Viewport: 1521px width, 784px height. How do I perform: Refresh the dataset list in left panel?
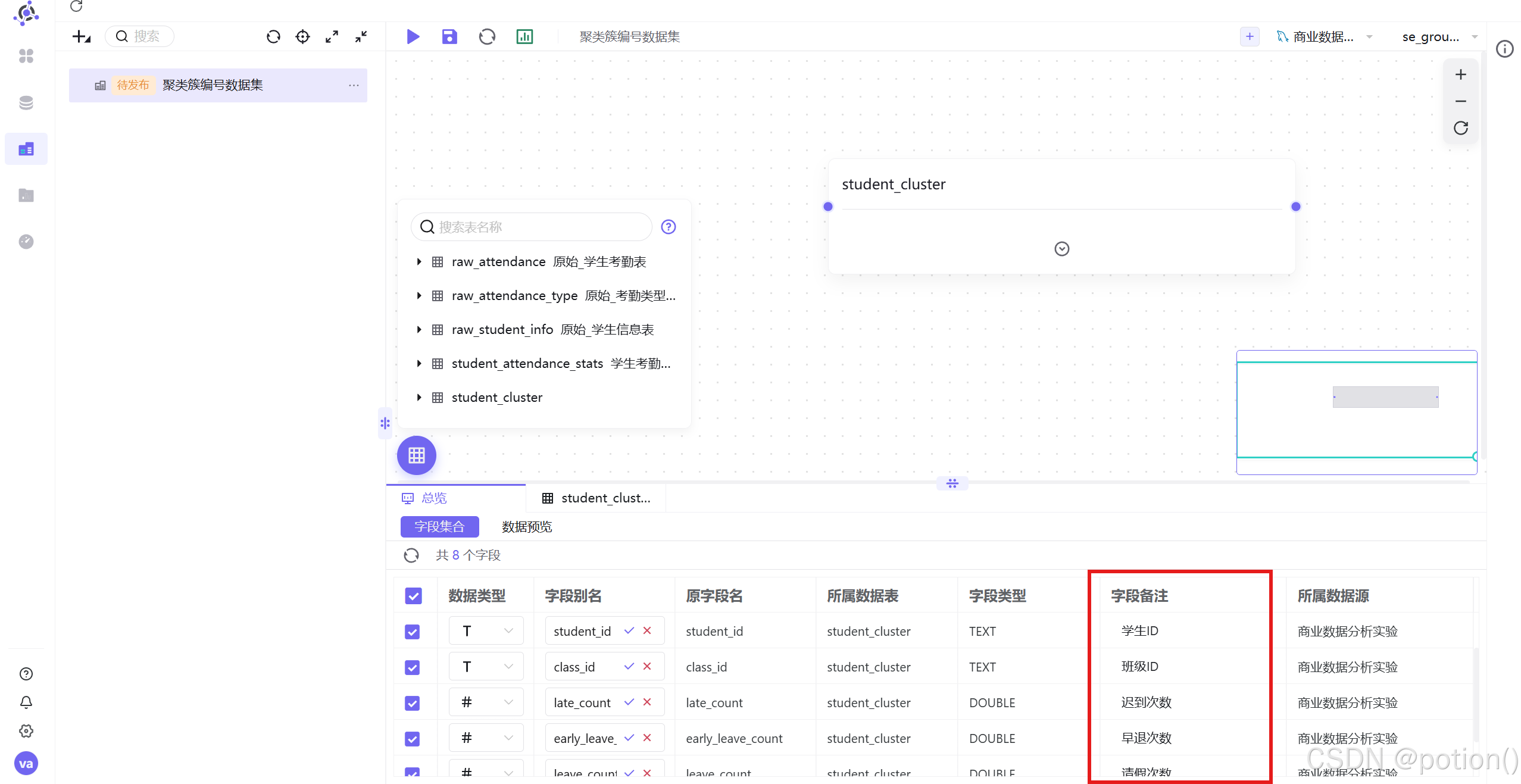tap(273, 37)
